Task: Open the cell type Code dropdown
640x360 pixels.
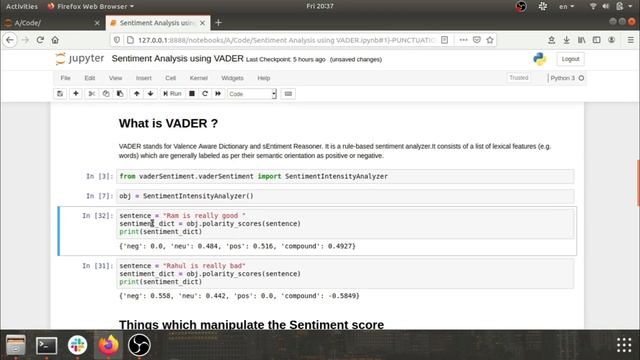Action: [x=252, y=94]
